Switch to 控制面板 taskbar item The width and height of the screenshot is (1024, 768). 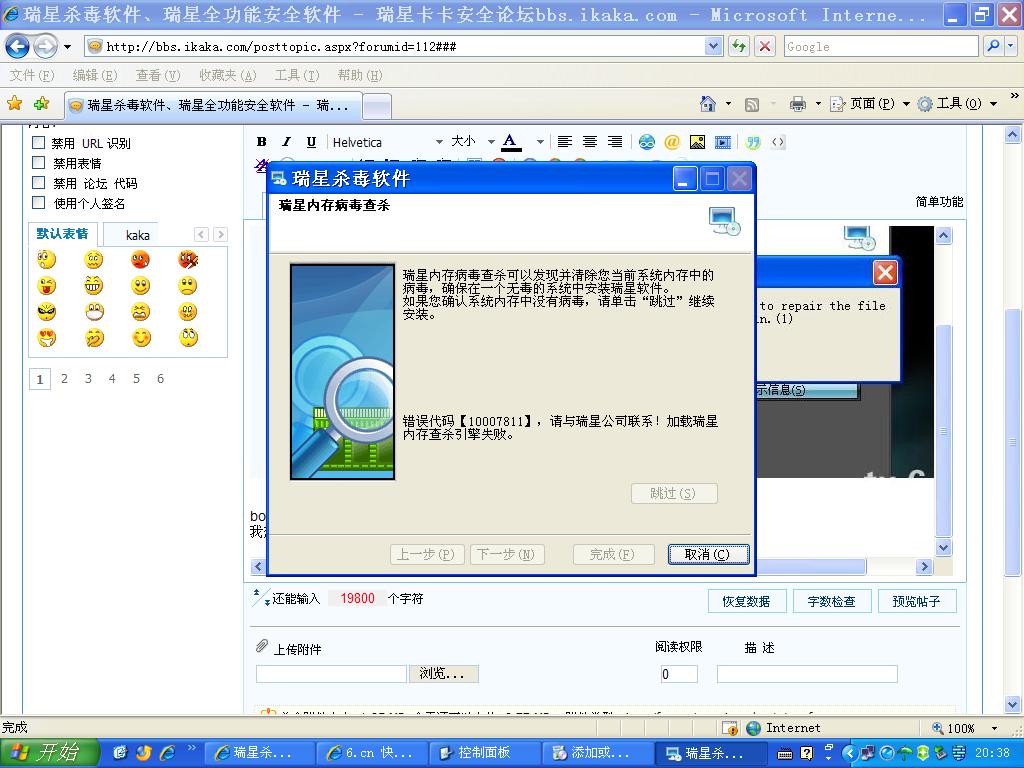pos(483,753)
